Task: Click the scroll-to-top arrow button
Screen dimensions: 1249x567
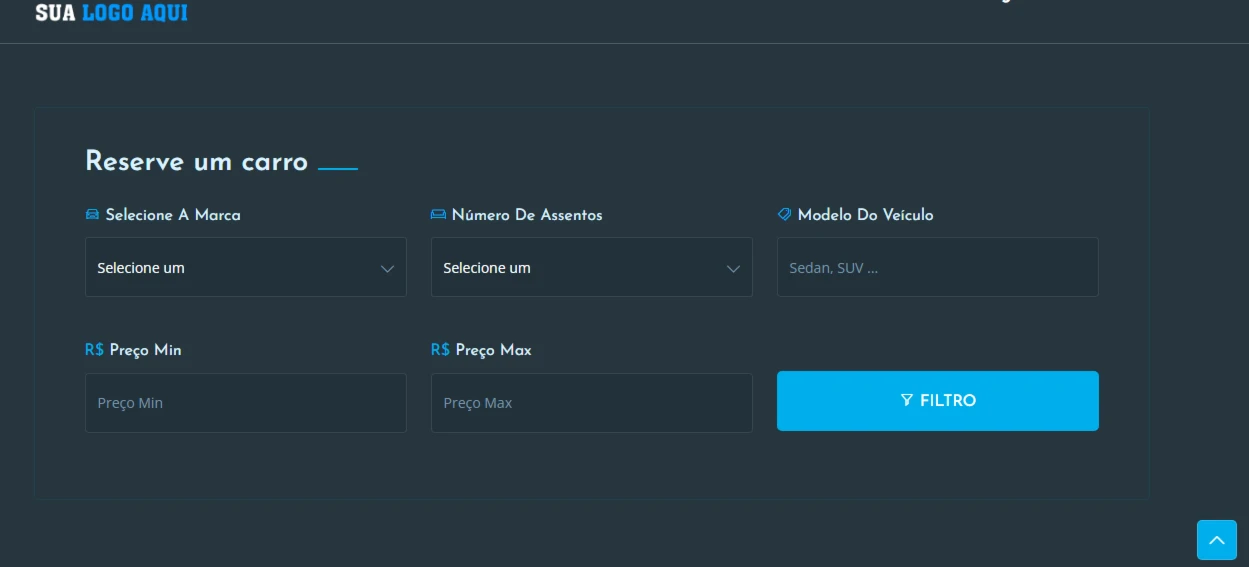Action: [x=1217, y=540]
